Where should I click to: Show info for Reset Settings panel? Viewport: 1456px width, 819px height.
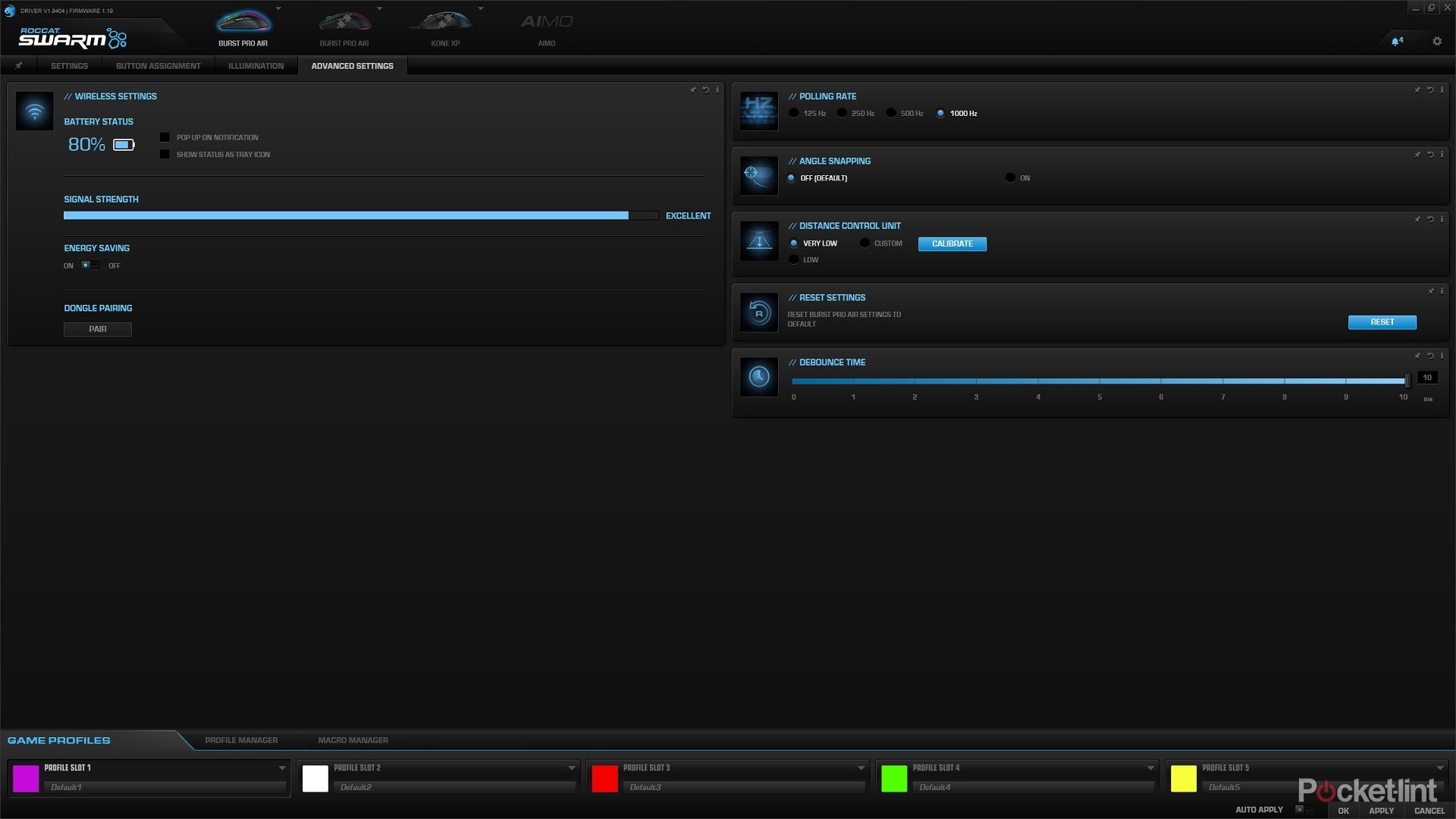[1442, 290]
